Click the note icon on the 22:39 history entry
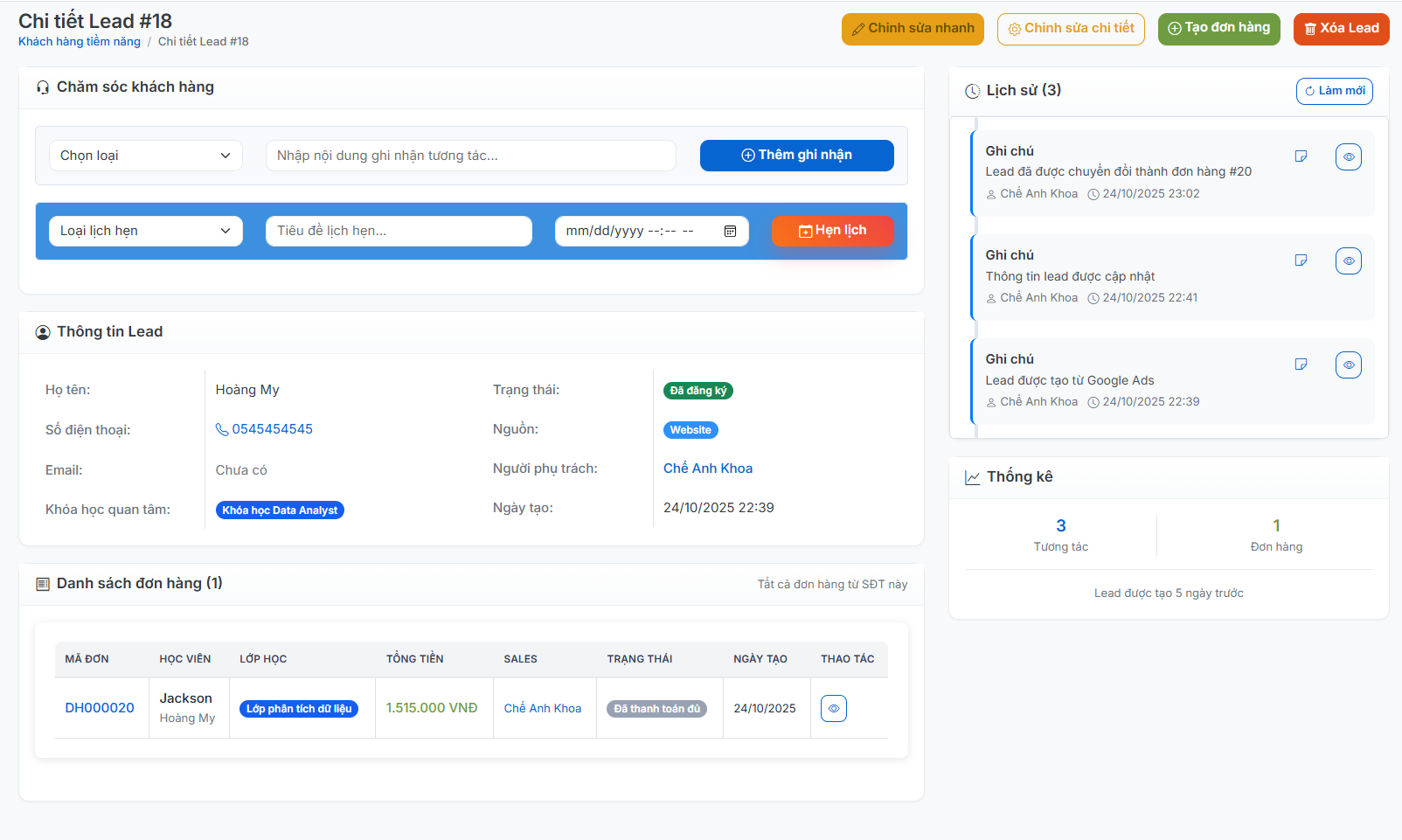 1301,364
